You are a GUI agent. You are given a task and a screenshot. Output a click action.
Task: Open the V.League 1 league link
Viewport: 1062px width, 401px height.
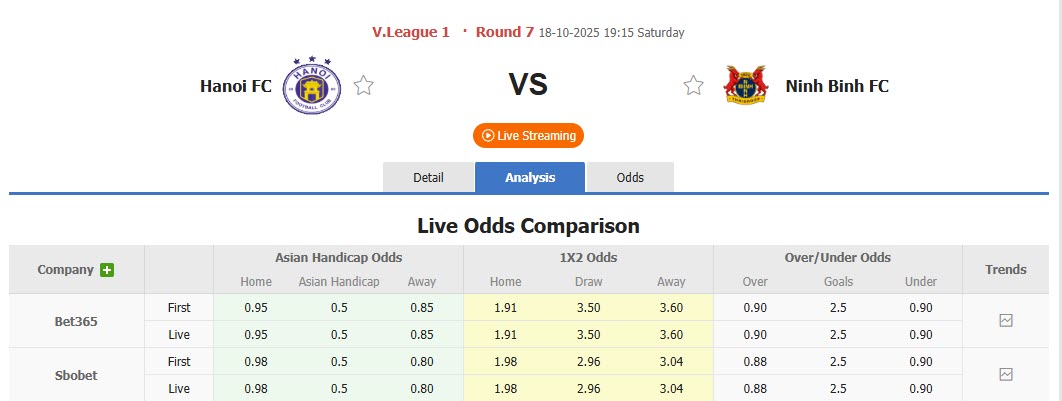410,32
